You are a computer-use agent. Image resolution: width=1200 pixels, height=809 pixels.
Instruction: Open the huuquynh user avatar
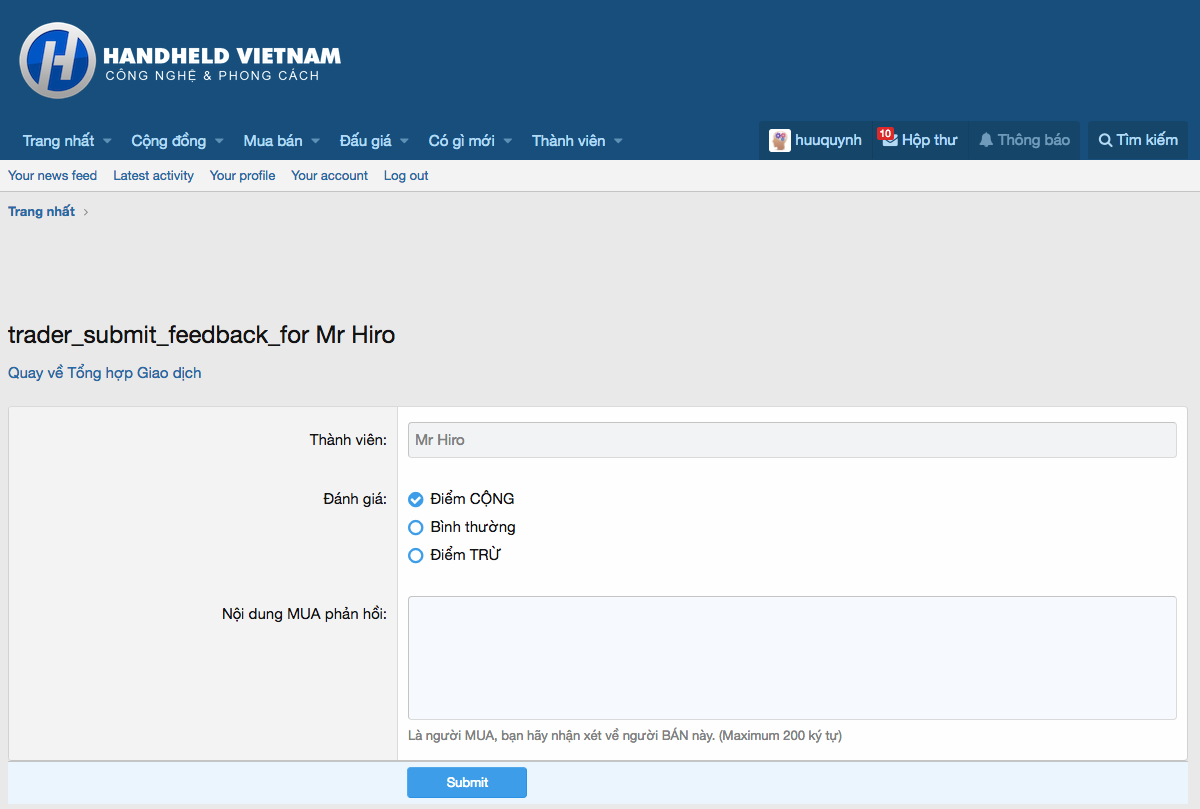[780, 141]
